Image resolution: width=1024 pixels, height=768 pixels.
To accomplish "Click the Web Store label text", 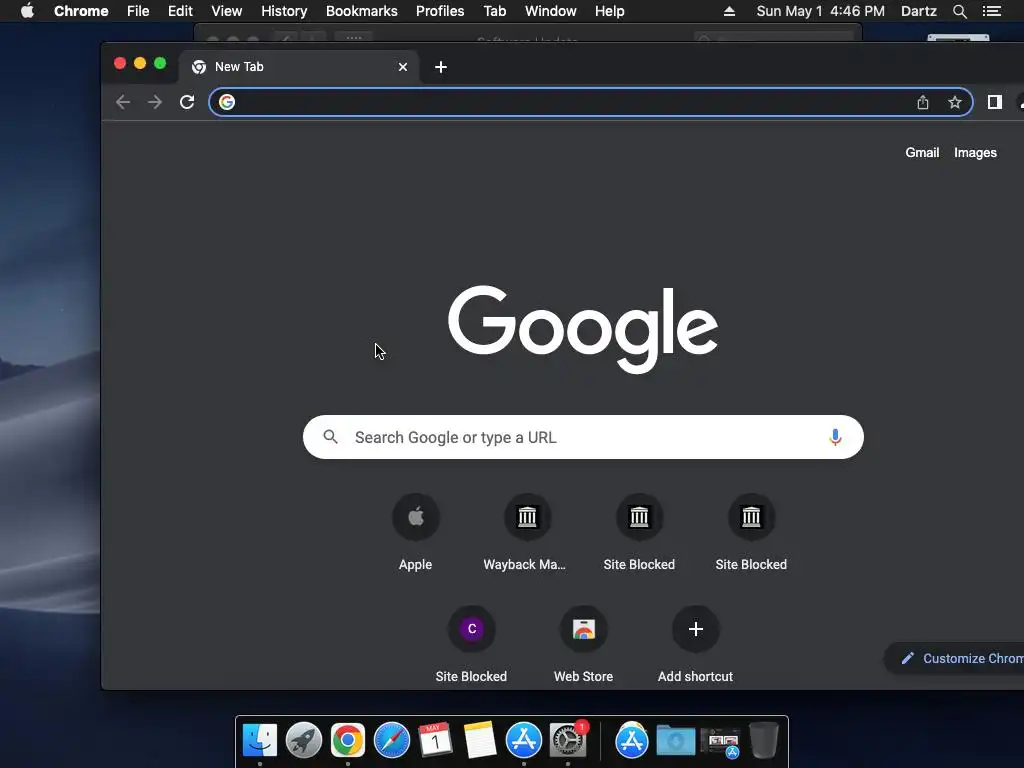I will [583, 677].
